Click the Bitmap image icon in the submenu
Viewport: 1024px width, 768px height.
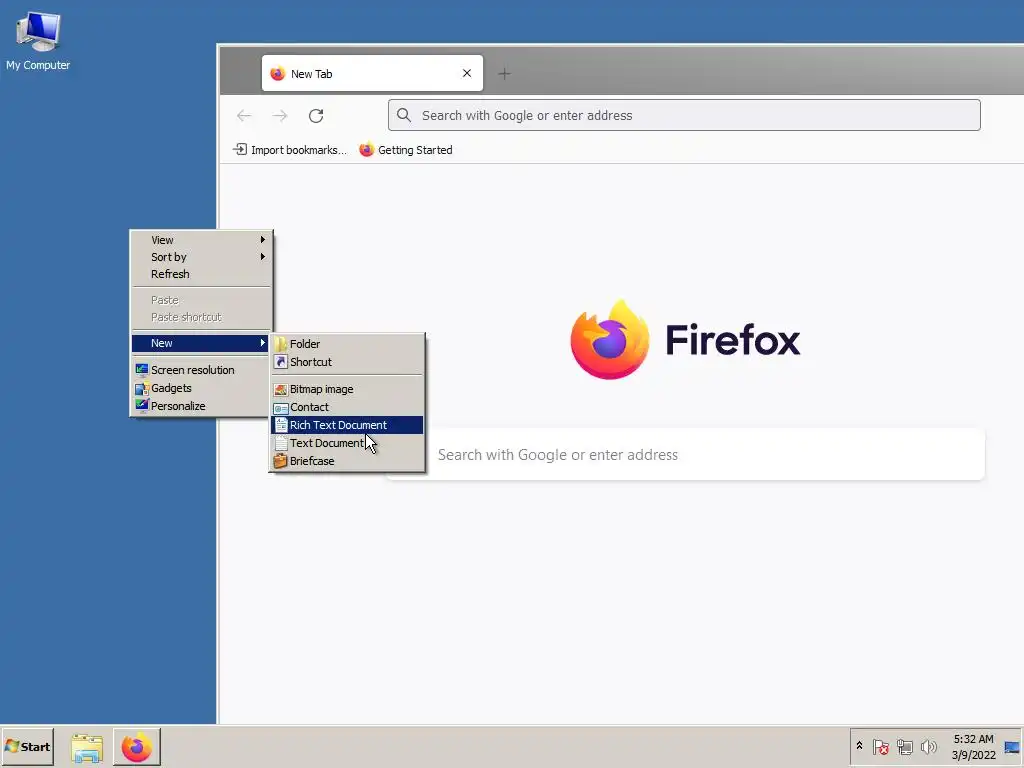pos(281,389)
